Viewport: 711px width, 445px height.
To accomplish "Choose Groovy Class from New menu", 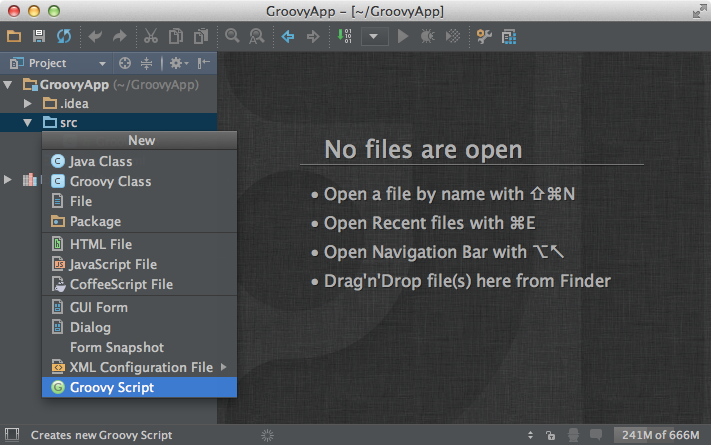I will [x=139, y=181].
